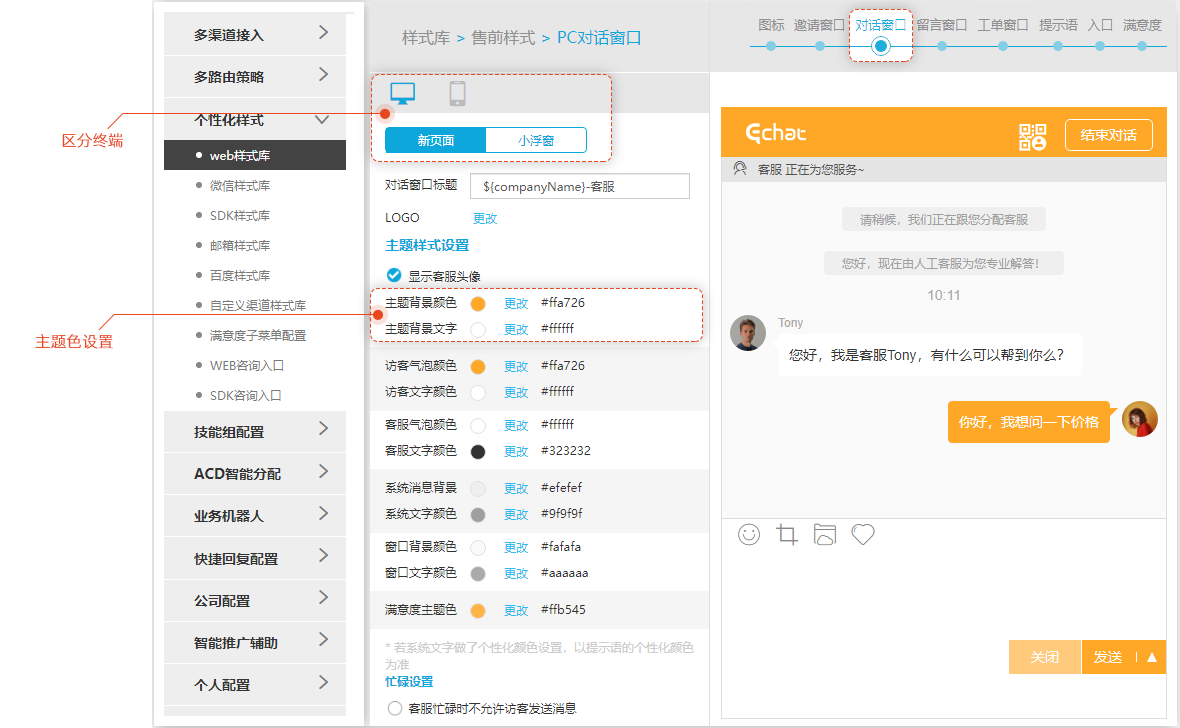Click the screenshot crop icon
This screenshot has height=728, width=1180.
click(787, 534)
